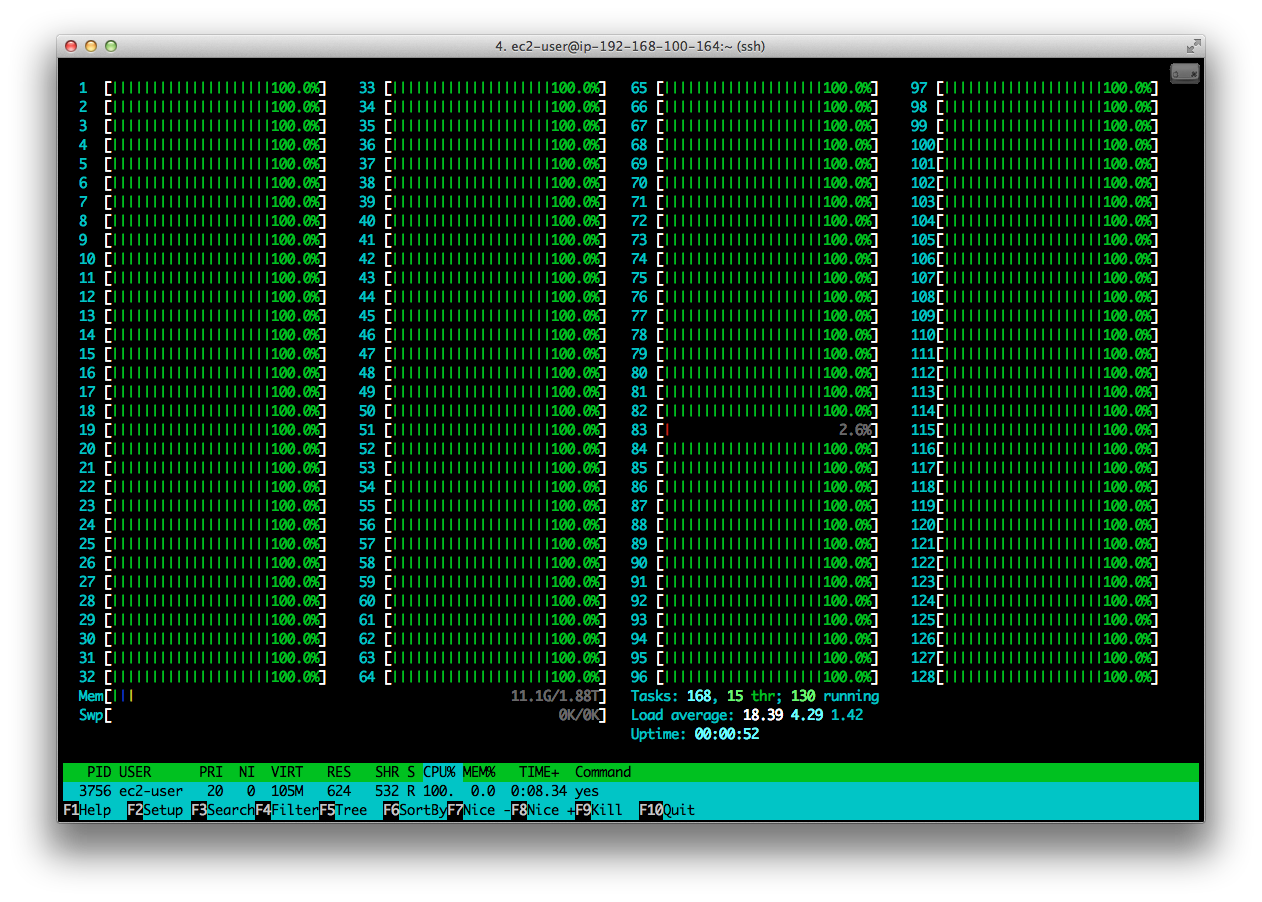
Task: Click the Command column header
Action: [603, 772]
